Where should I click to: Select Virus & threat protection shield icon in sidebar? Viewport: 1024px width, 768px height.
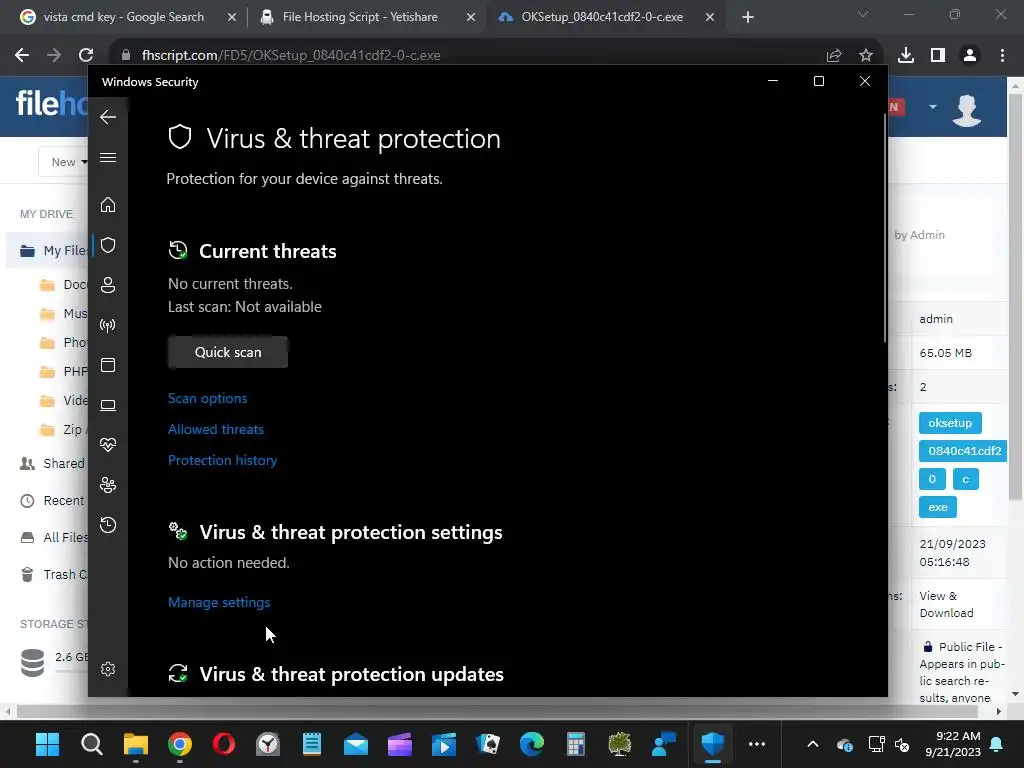click(108, 245)
